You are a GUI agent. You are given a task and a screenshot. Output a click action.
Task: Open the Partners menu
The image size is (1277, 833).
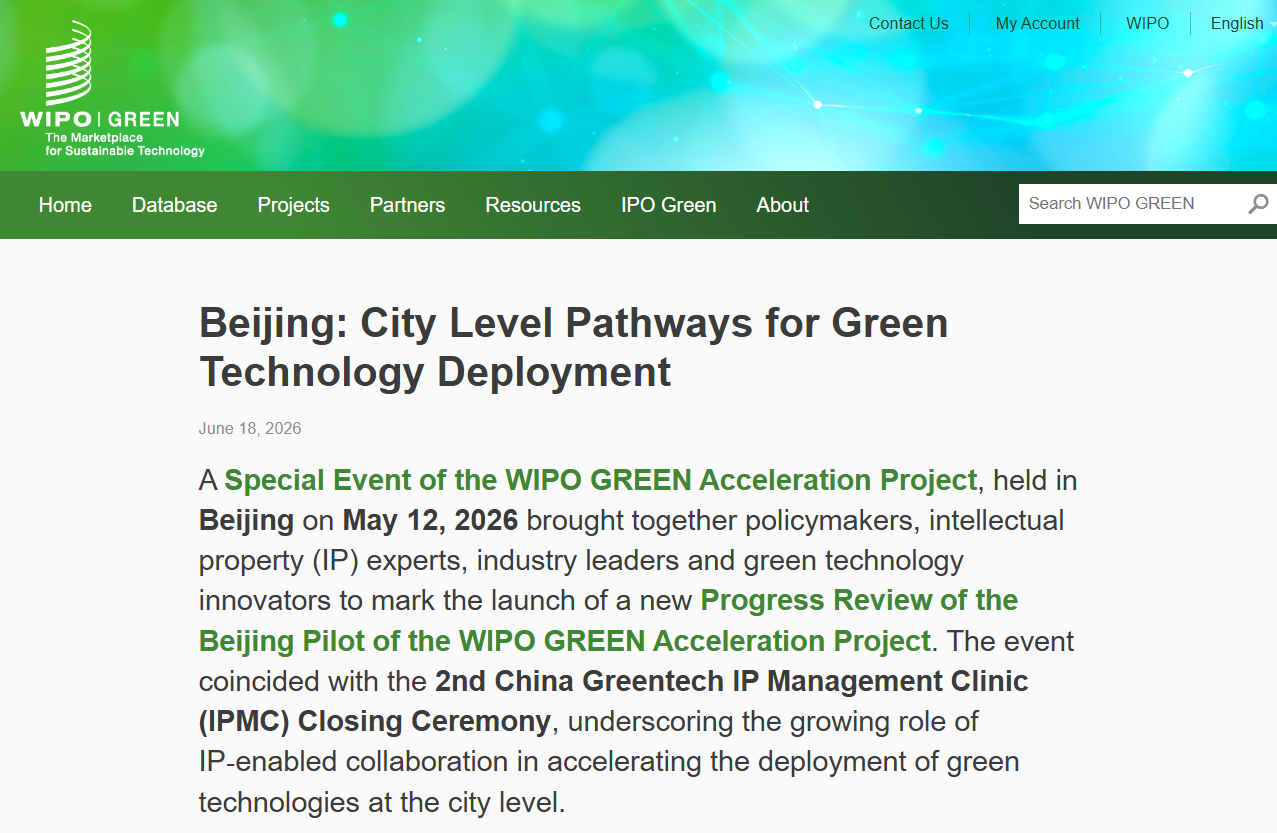coord(407,205)
